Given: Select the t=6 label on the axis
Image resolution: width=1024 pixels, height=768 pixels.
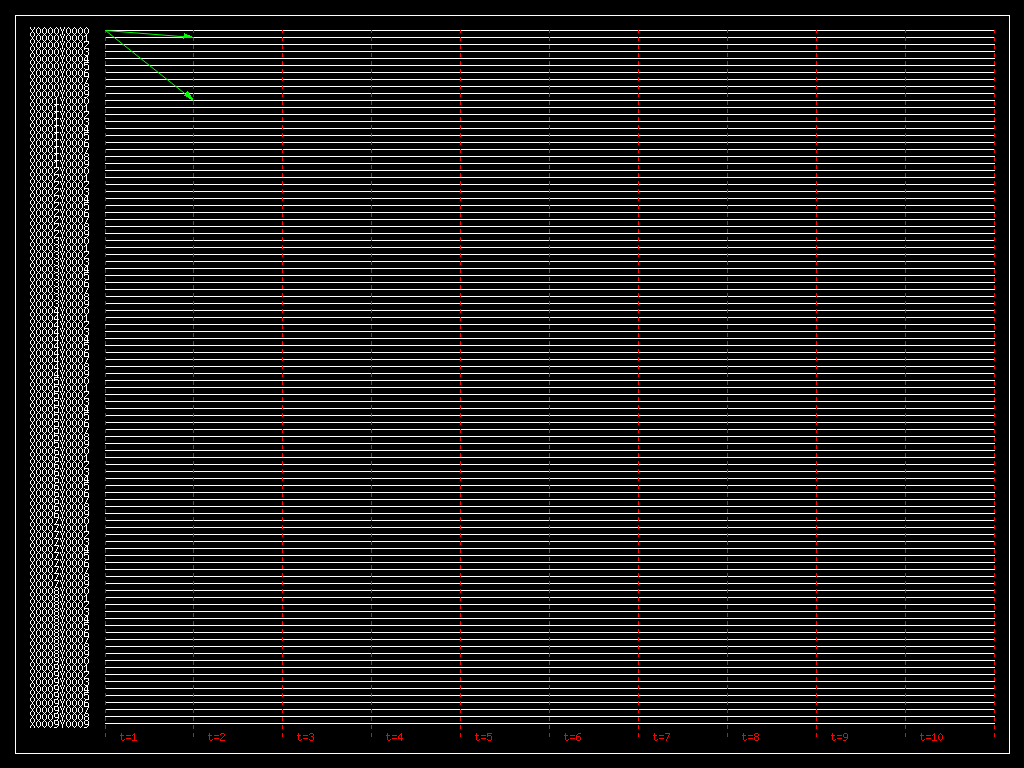Looking at the screenshot, I should 573,738.
